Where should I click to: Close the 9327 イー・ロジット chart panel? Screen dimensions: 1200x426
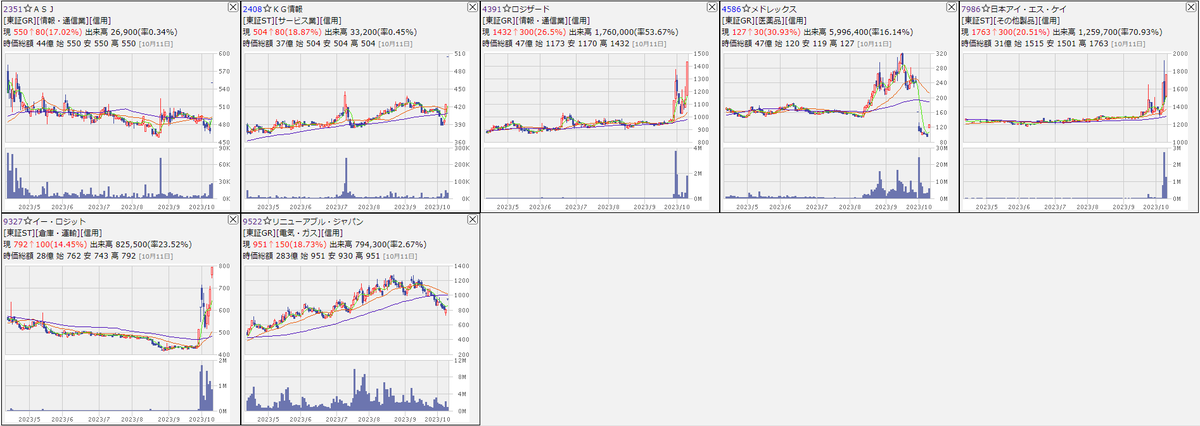click(x=232, y=219)
